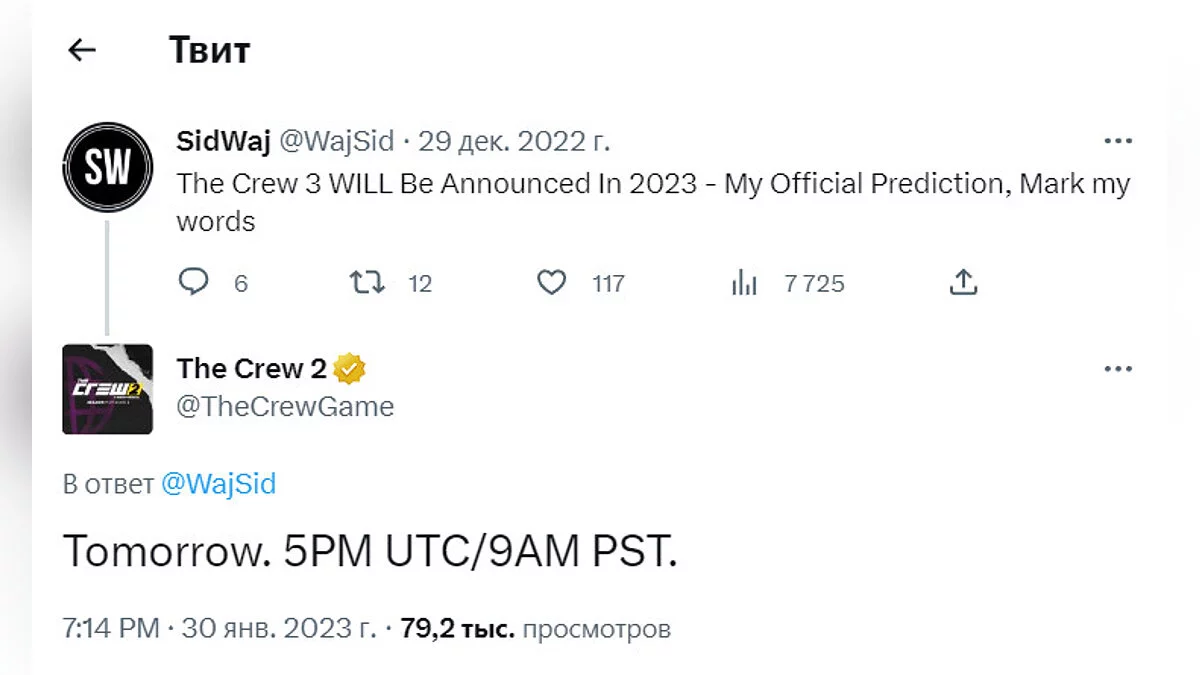Viewport: 1200px width, 675px height.
Task: Click The Crew 2 verified badge
Action: (350, 369)
